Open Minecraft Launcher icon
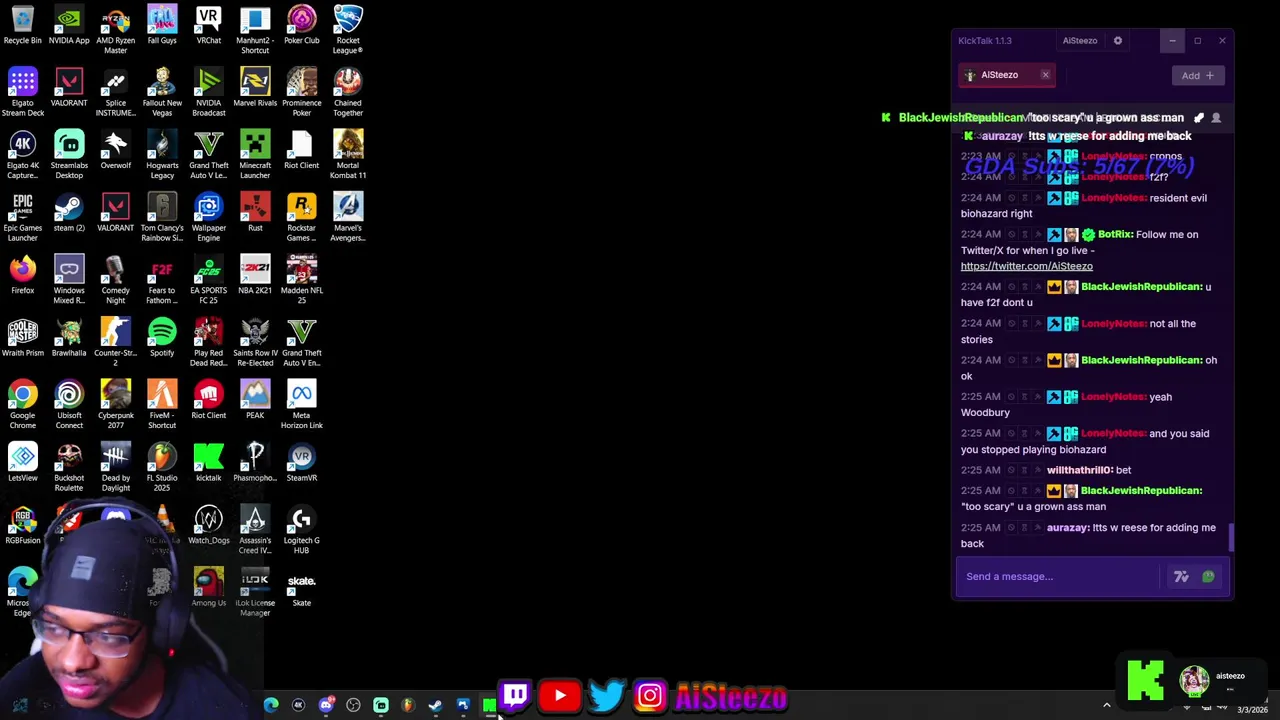1280x720 pixels. (x=255, y=155)
